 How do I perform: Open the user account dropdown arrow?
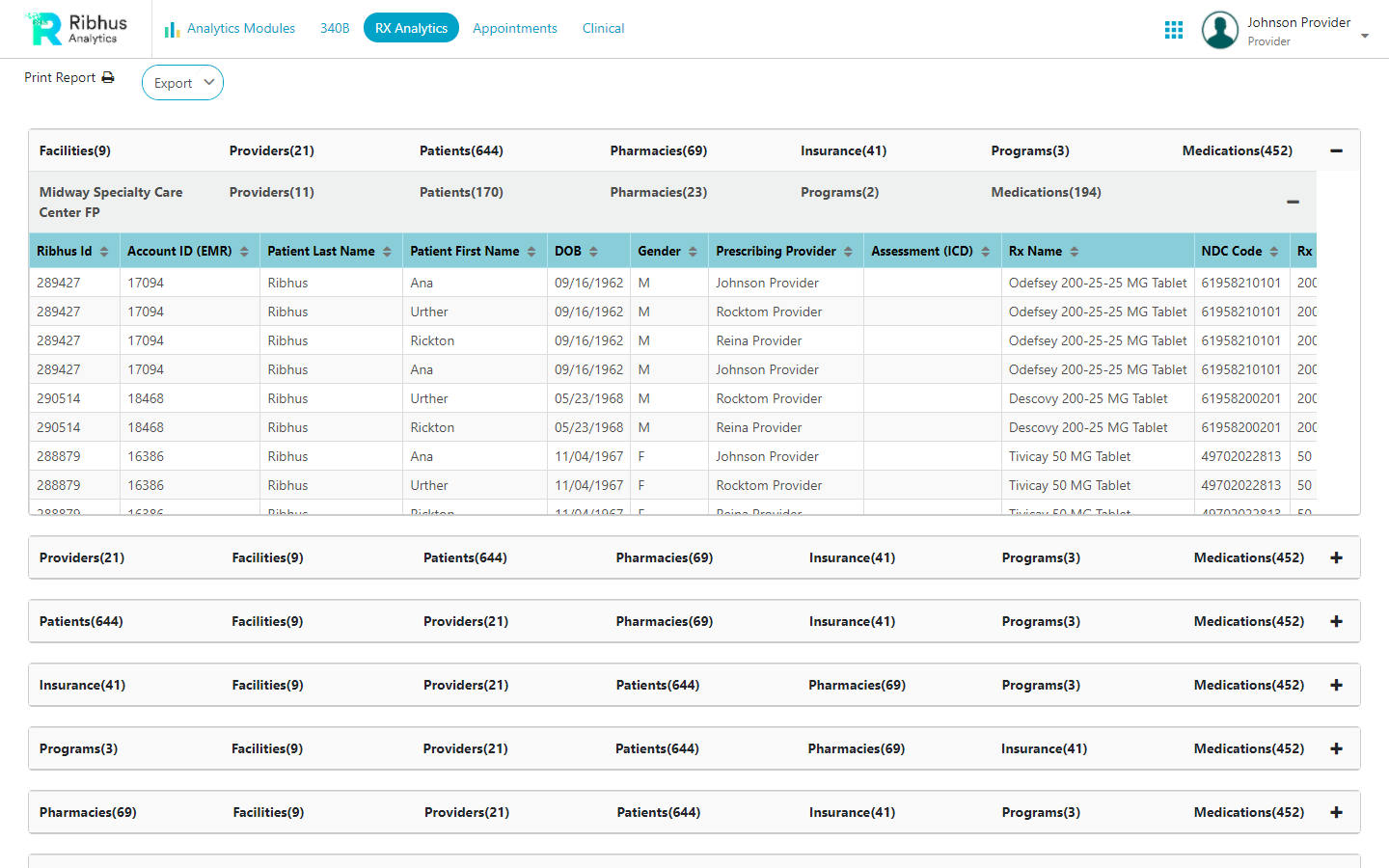1365,36
